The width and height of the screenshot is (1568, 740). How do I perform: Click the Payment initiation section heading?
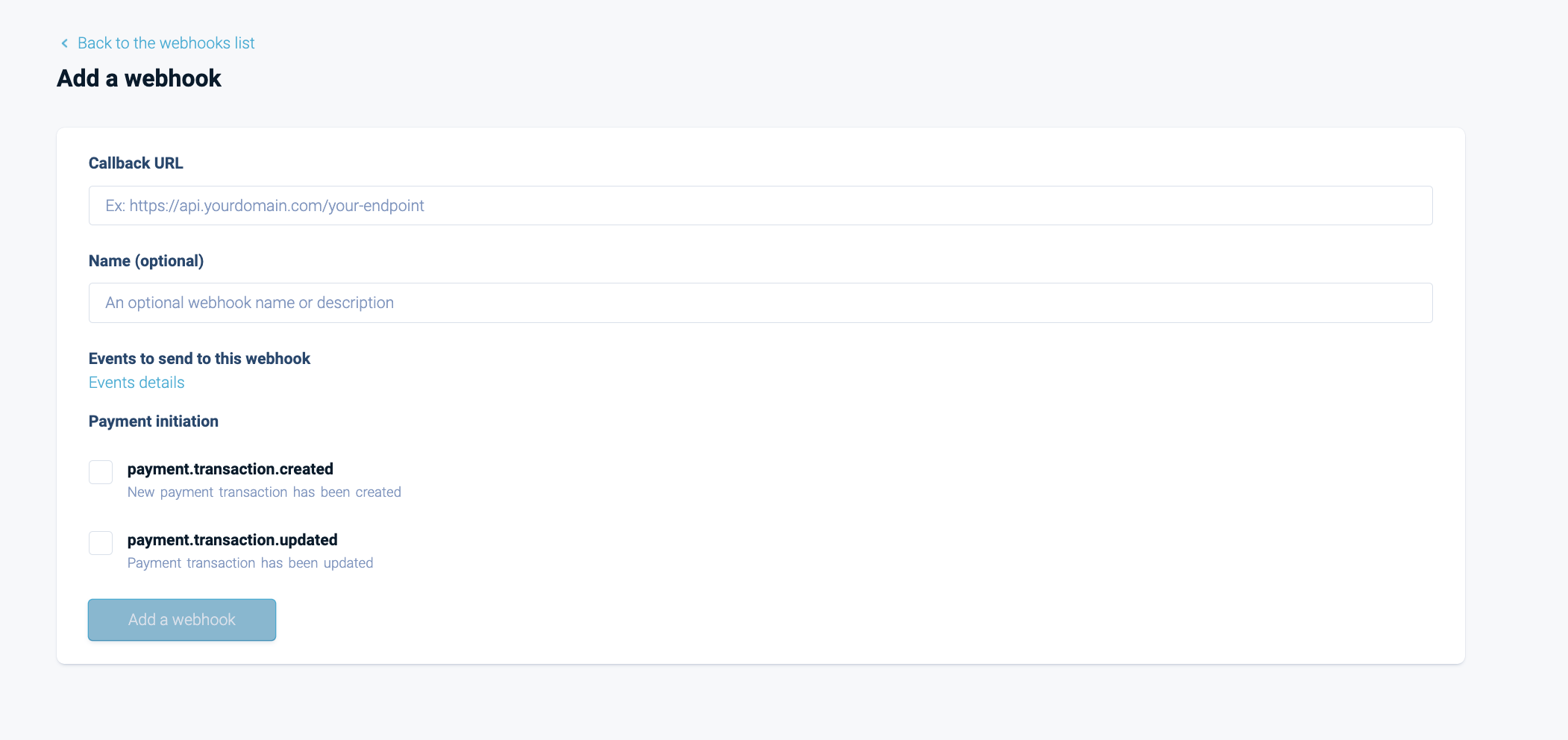154,421
